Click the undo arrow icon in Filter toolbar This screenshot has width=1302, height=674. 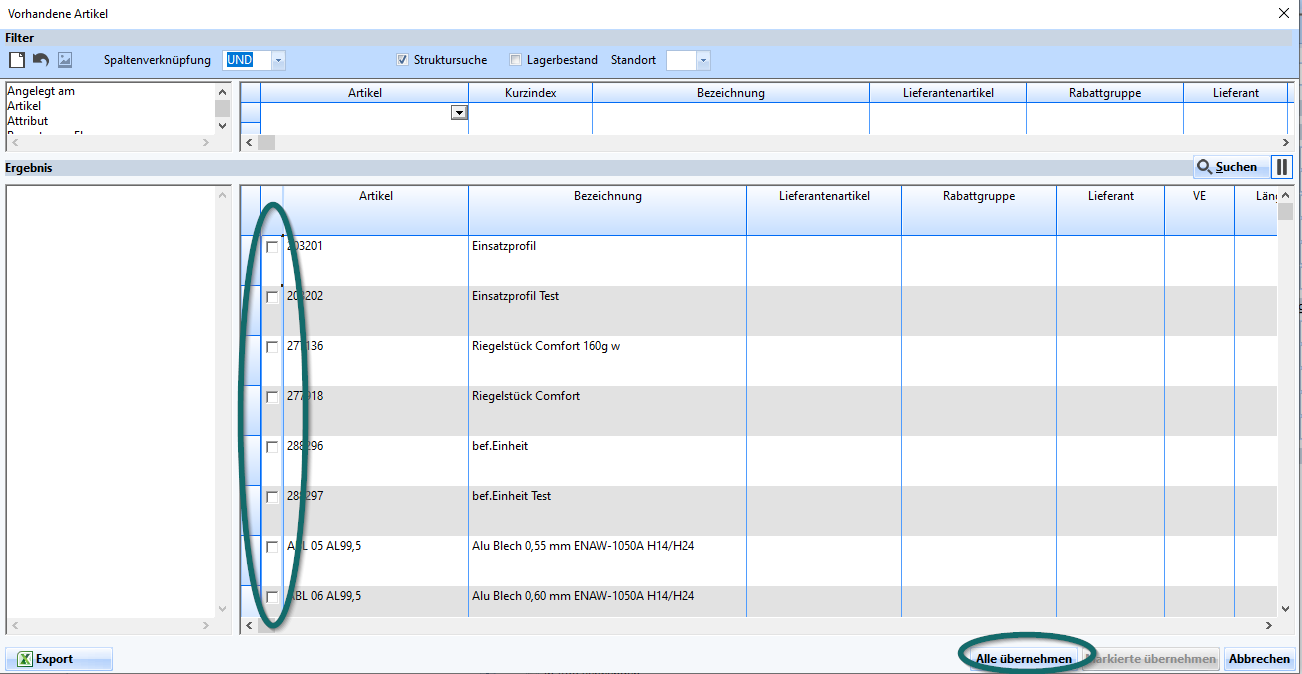tap(41, 60)
